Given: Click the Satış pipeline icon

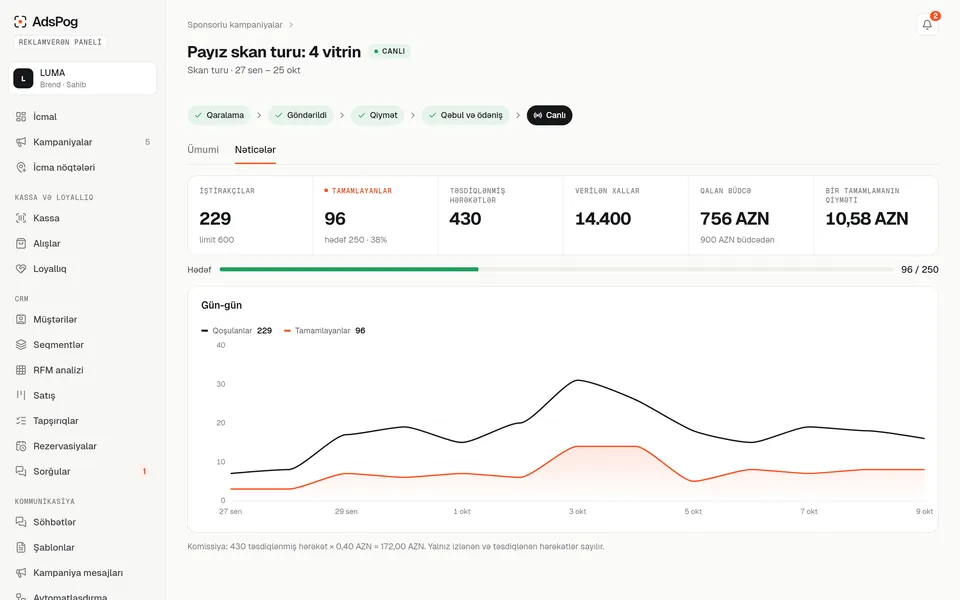Looking at the screenshot, I should coord(21,396).
